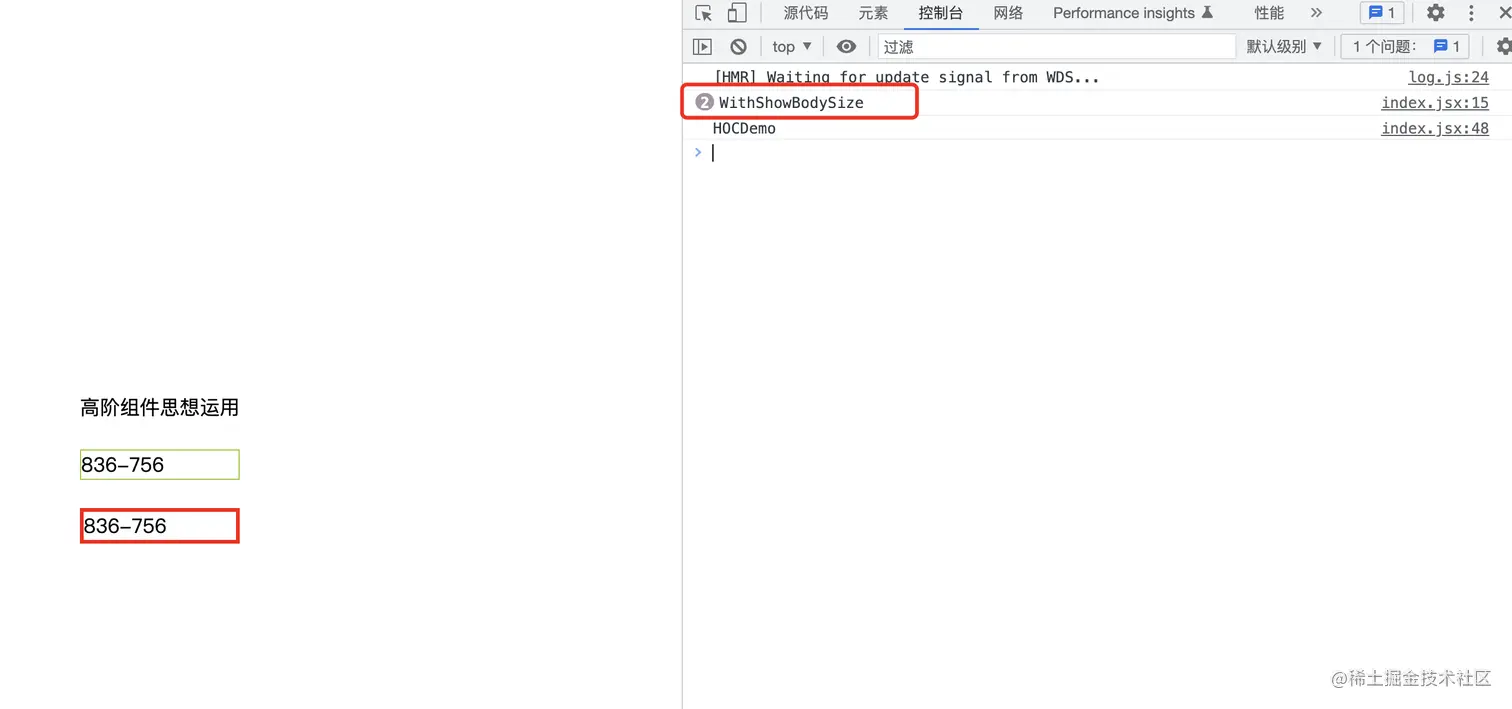This screenshot has height=709, width=1512.
Task: Select the WithShowBodySize log message
Action: click(x=791, y=103)
